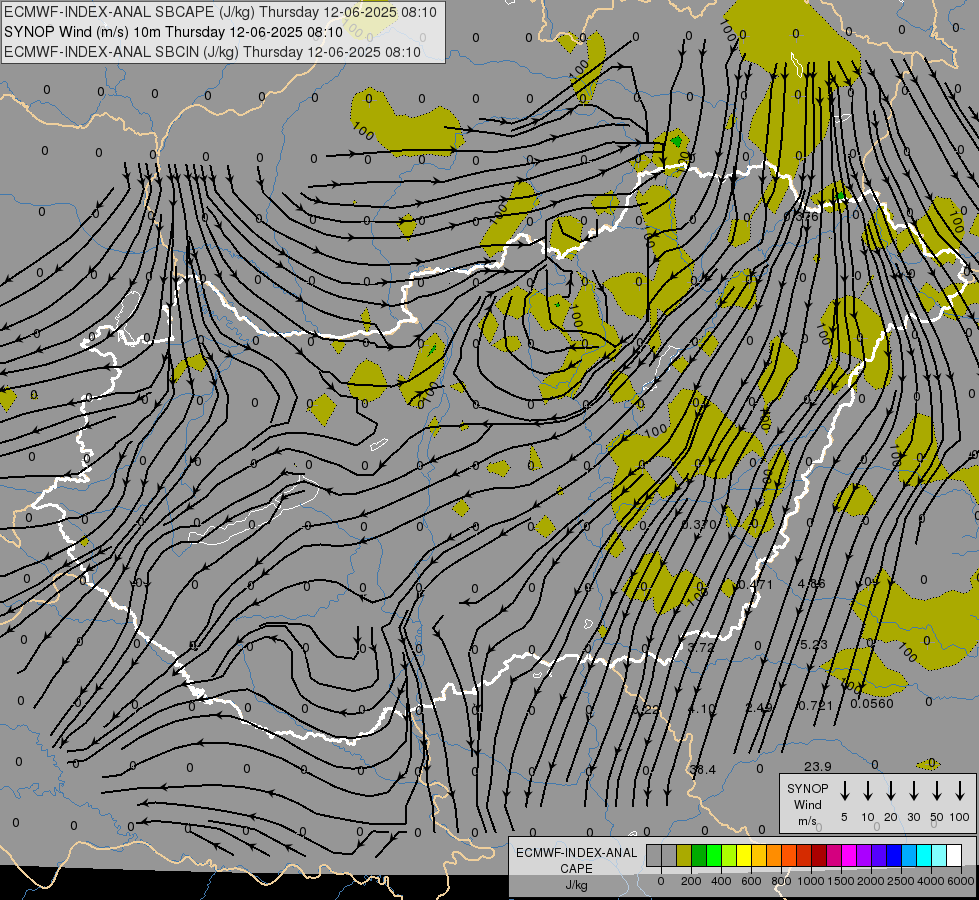
Task: Click the map value 4.10
Action: point(702,708)
